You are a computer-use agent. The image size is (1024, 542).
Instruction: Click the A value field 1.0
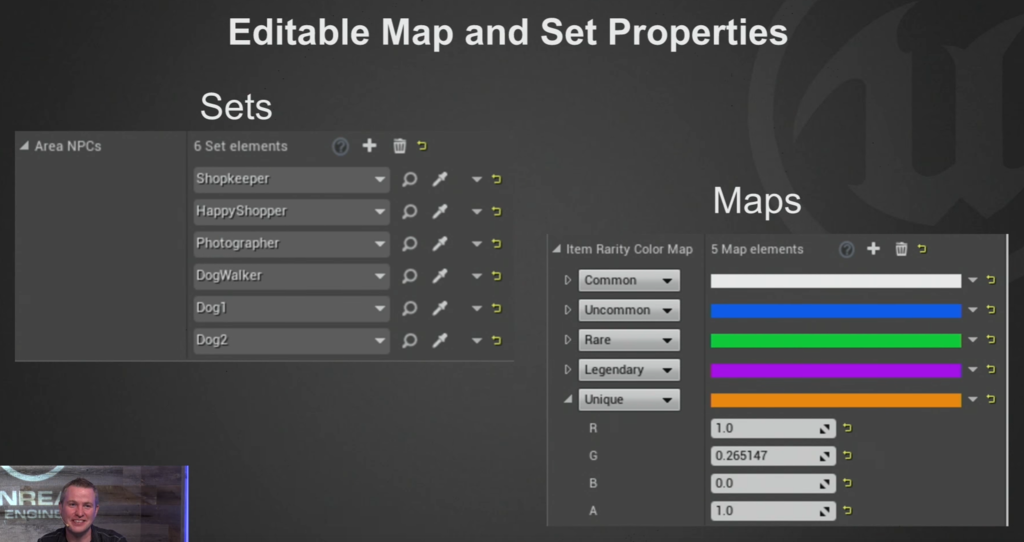[773, 511]
